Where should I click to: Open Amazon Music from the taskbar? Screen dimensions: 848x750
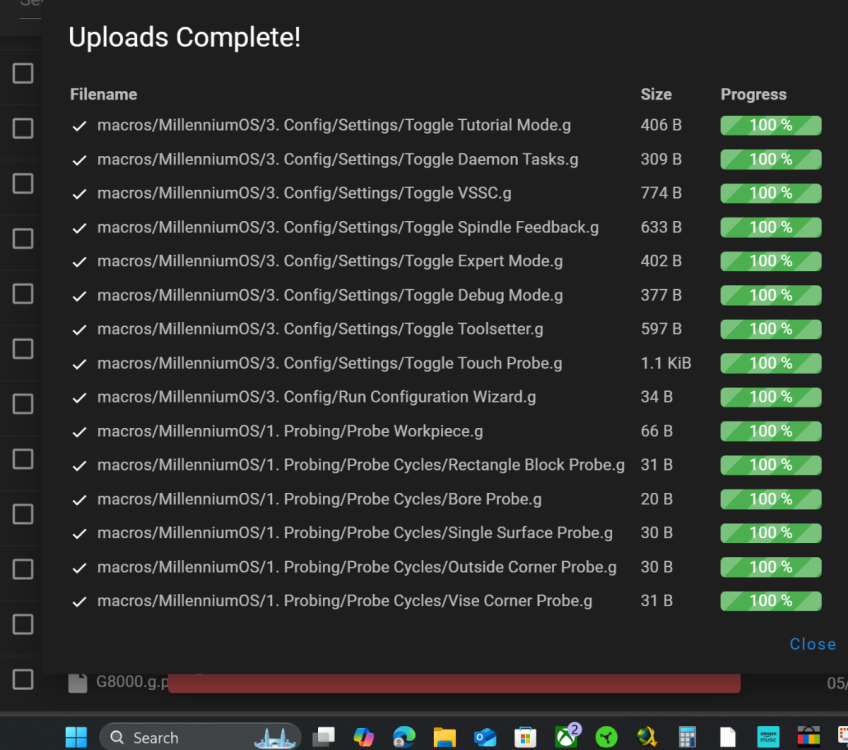(768, 736)
